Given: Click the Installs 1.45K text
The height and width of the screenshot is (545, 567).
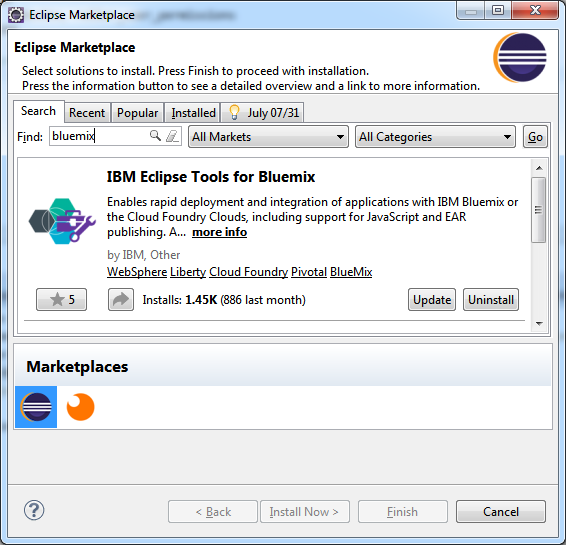Looking at the screenshot, I should [x=224, y=300].
